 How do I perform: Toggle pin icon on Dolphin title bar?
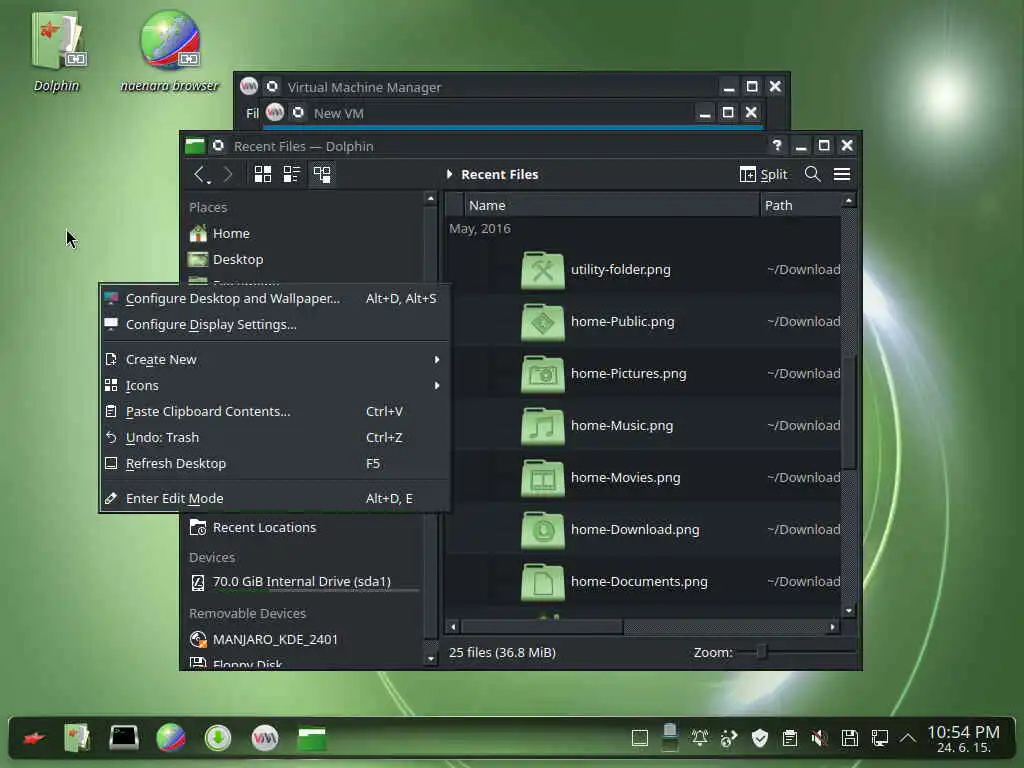pos(218,146)
